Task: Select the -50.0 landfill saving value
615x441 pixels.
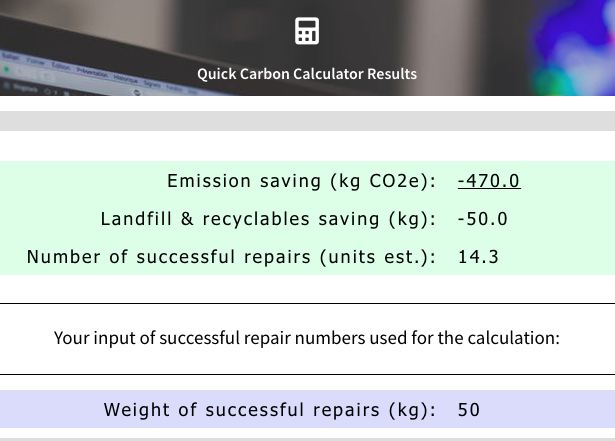Action: (483, 219)
